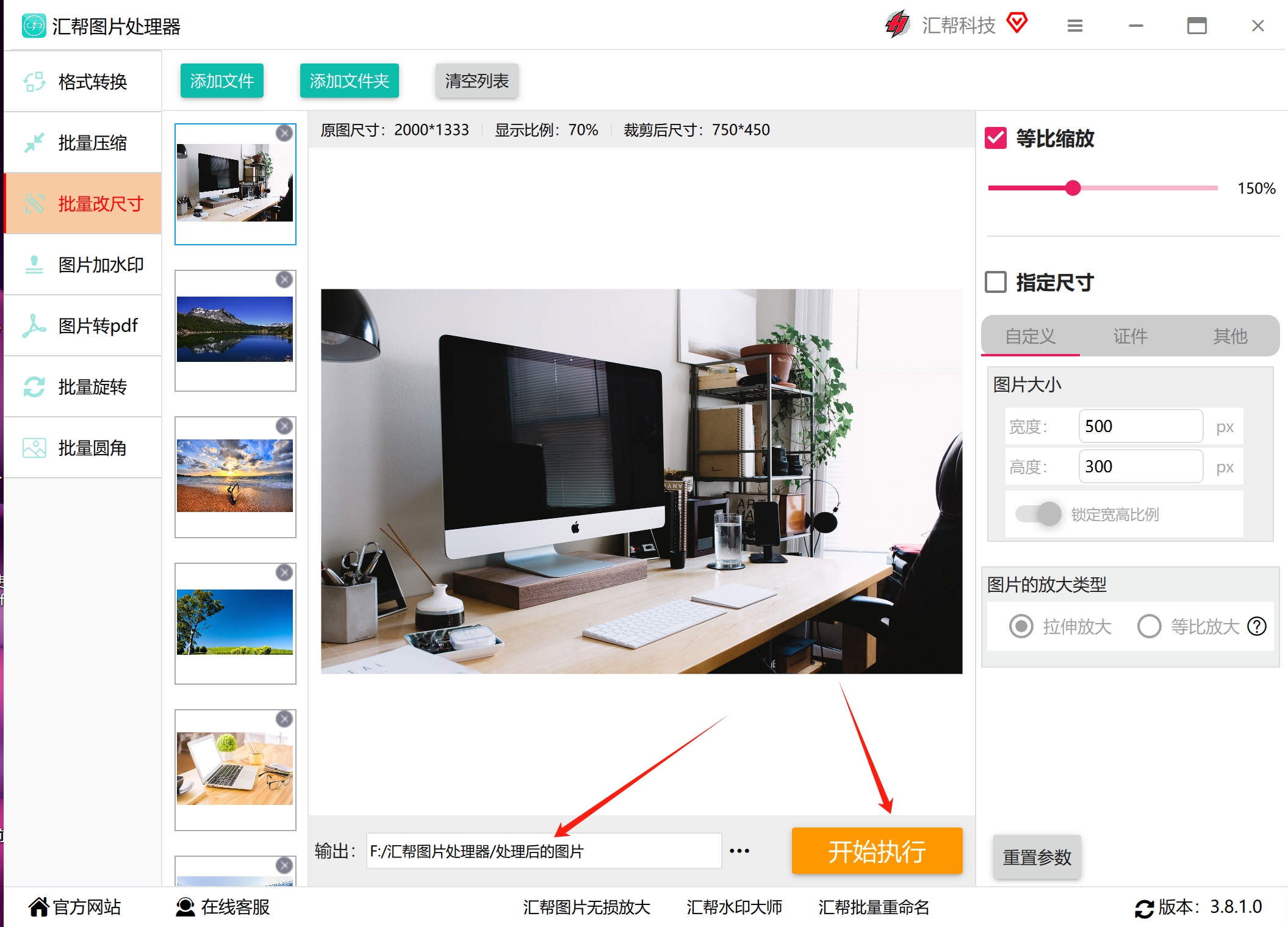Browse output folder with the three-dots icon
The width and height of the screenshot is (1288, 927).
(x=739, y=851)
